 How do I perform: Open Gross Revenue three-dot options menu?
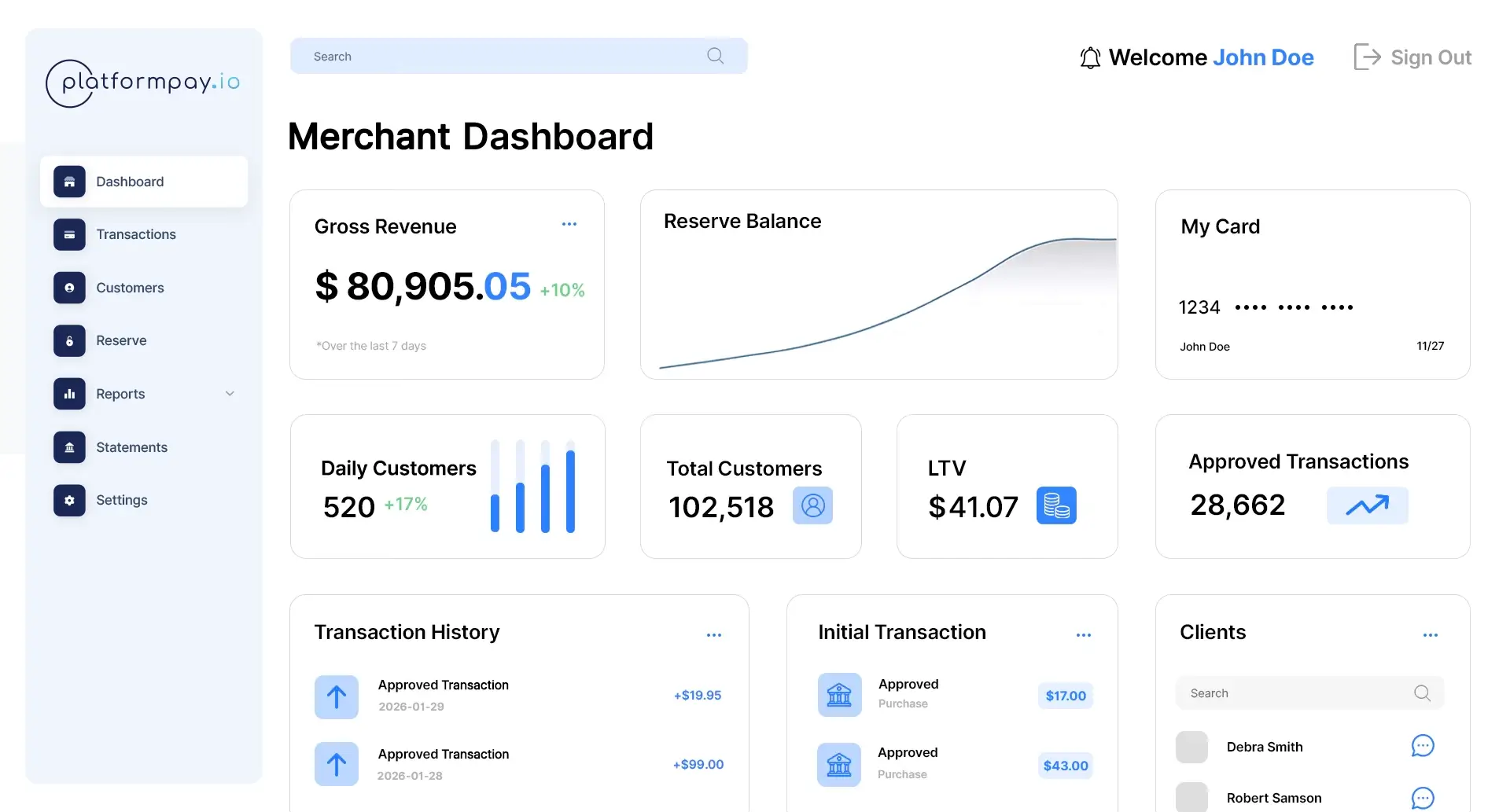[x=569, y=224]
